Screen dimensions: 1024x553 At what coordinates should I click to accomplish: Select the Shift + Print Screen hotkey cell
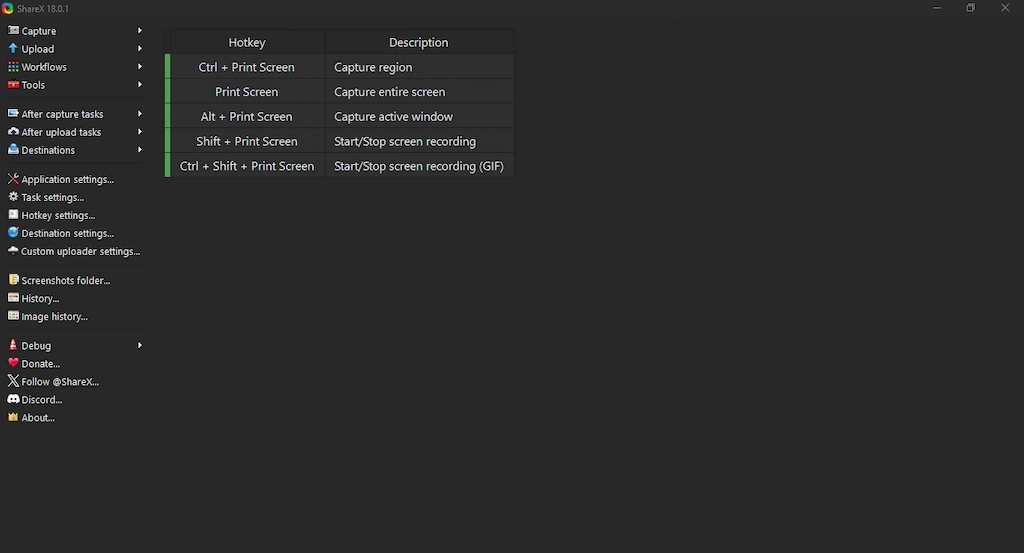pyautogui.click(x=247, y=141)
